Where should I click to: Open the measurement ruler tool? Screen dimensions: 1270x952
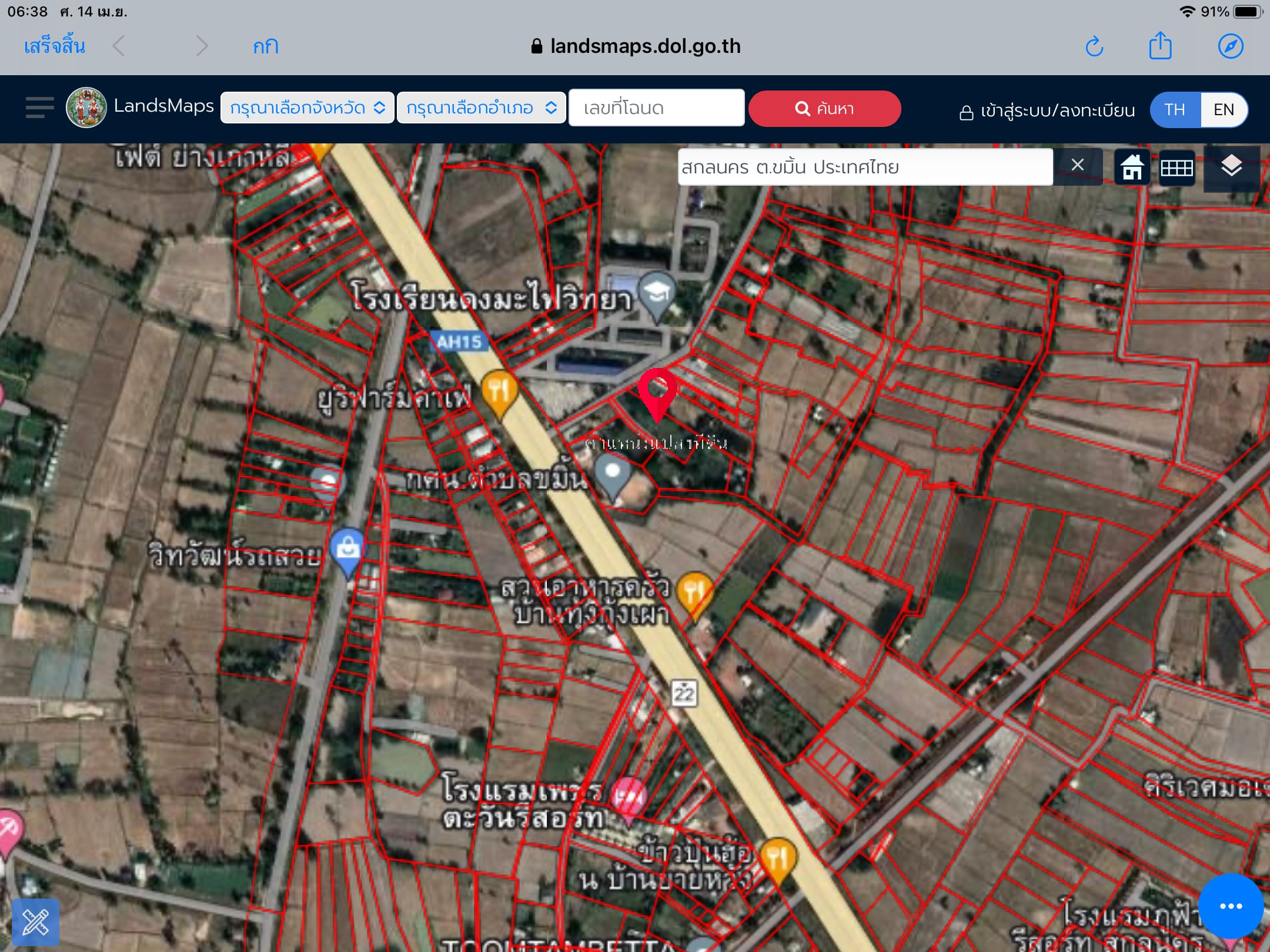[35, 922]
